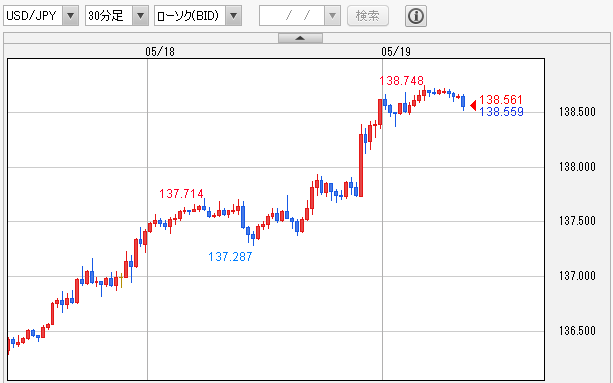The height and width of the screenshot is (383, 613).
Task: Click the 05/19 date label
Action: click(396, 51)
